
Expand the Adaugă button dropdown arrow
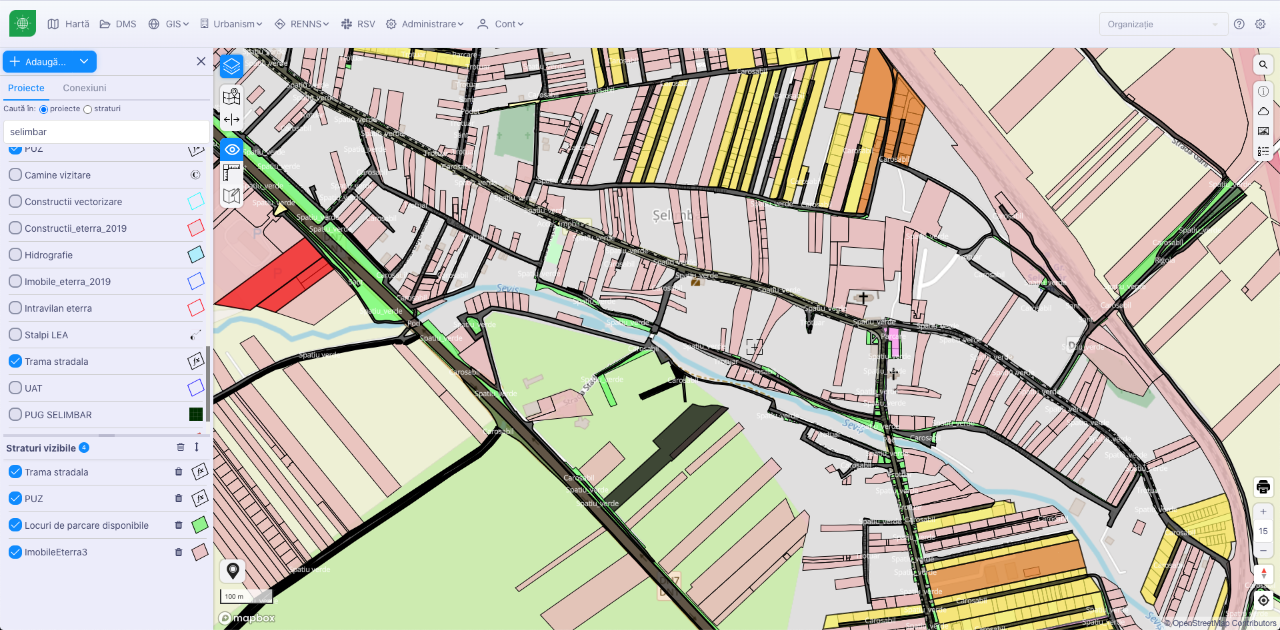tap(84, 62)
